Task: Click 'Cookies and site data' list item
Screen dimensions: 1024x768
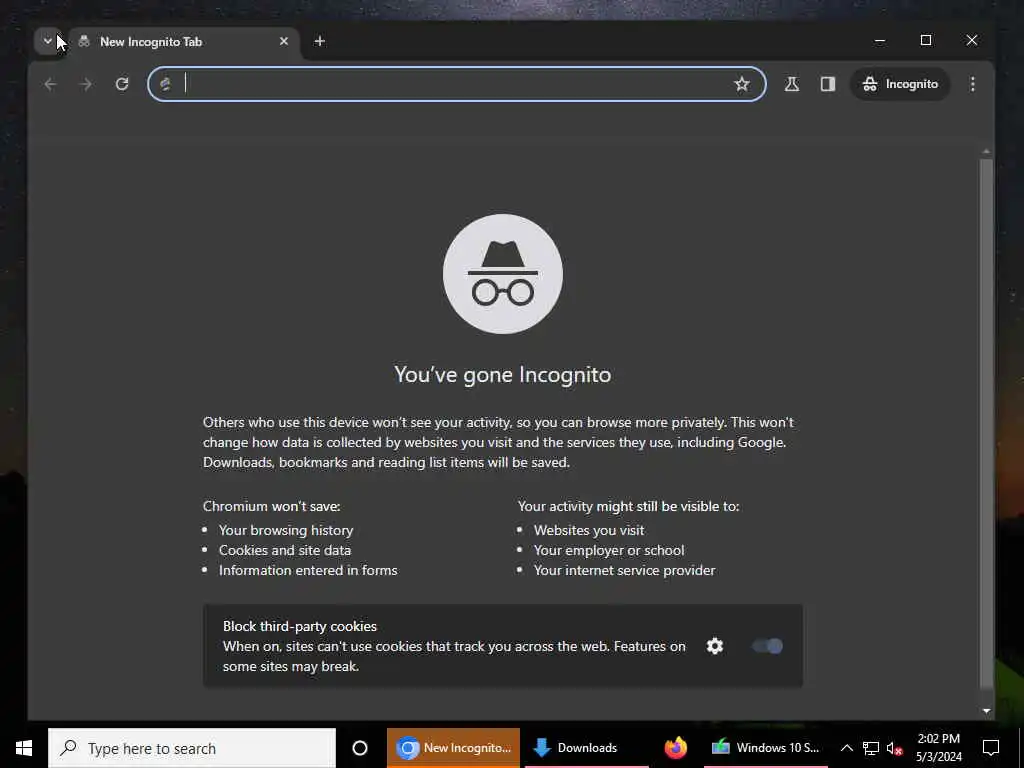Action: (285, 550)
